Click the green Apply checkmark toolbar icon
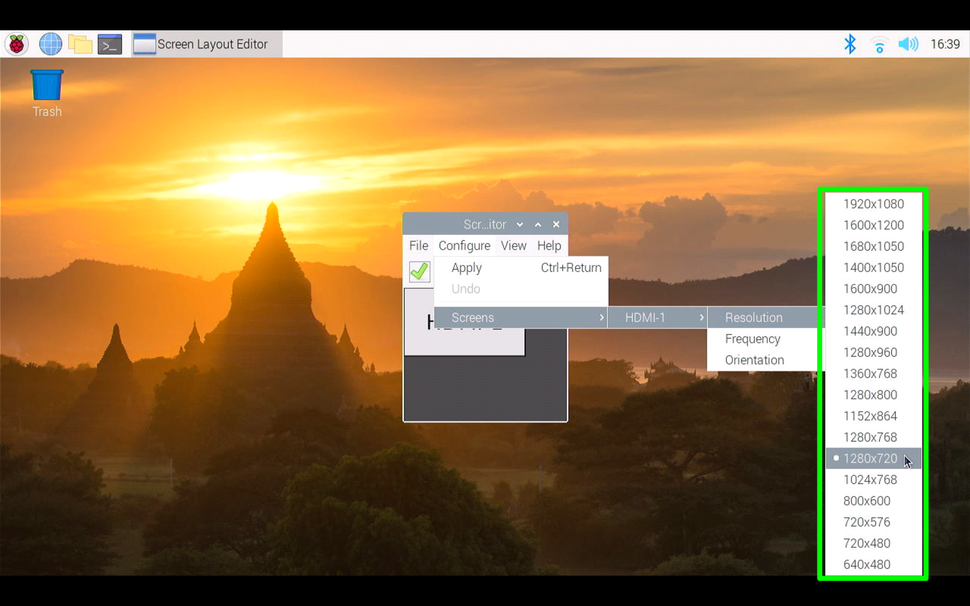 coord(419,271)
